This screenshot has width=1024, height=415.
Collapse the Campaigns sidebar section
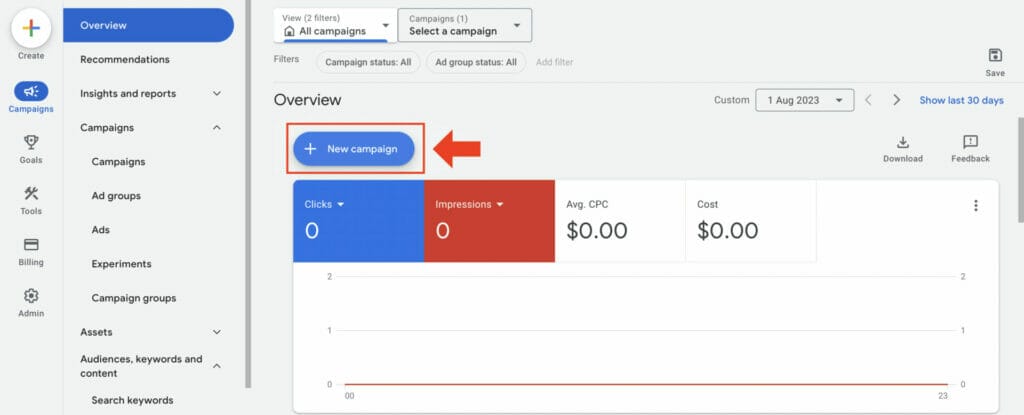pyautogui.click(x=217, y=127)
